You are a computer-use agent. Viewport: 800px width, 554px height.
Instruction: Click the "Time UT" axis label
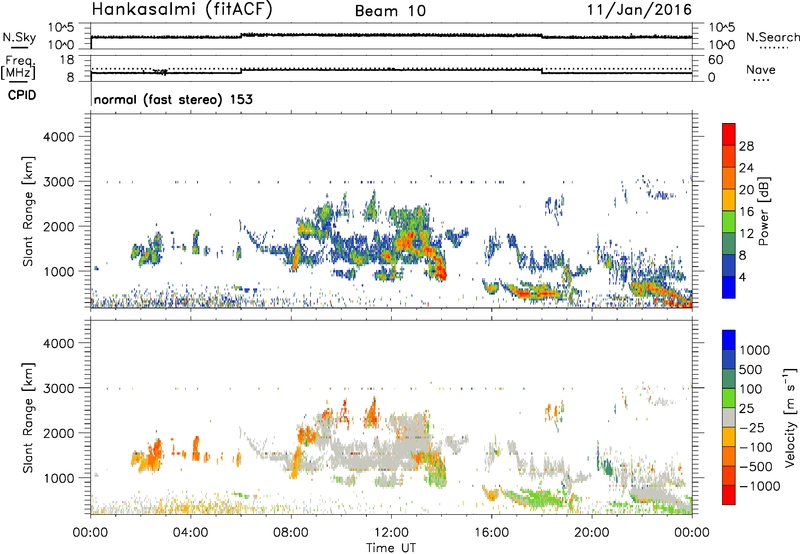click(x=391, y=548)
